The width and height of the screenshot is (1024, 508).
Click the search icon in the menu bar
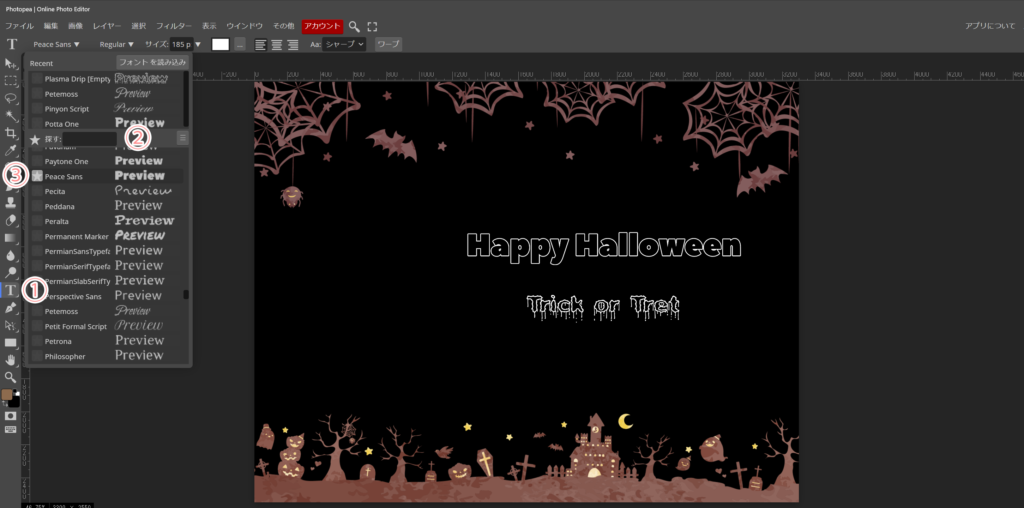tap(354, 26)
